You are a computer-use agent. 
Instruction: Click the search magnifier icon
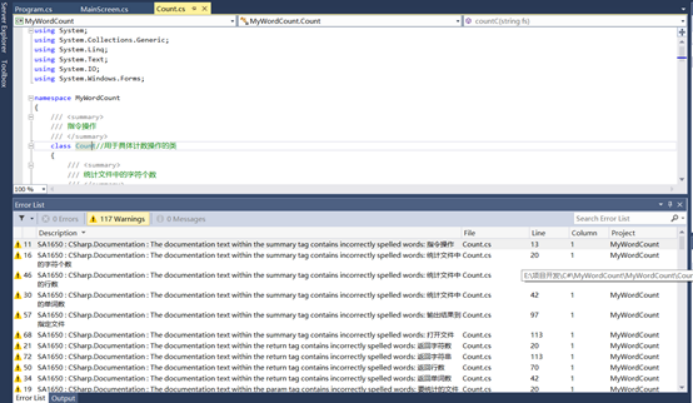tap(675, 218)
